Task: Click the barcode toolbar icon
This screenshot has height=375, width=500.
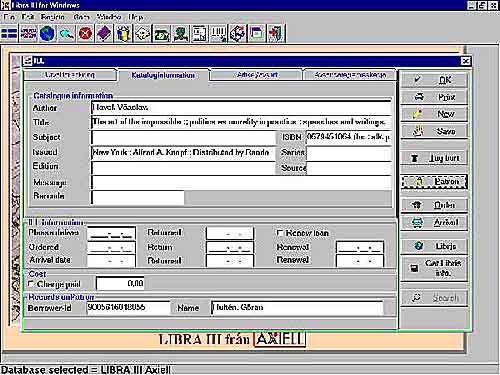Action: (x=219, y=34)
